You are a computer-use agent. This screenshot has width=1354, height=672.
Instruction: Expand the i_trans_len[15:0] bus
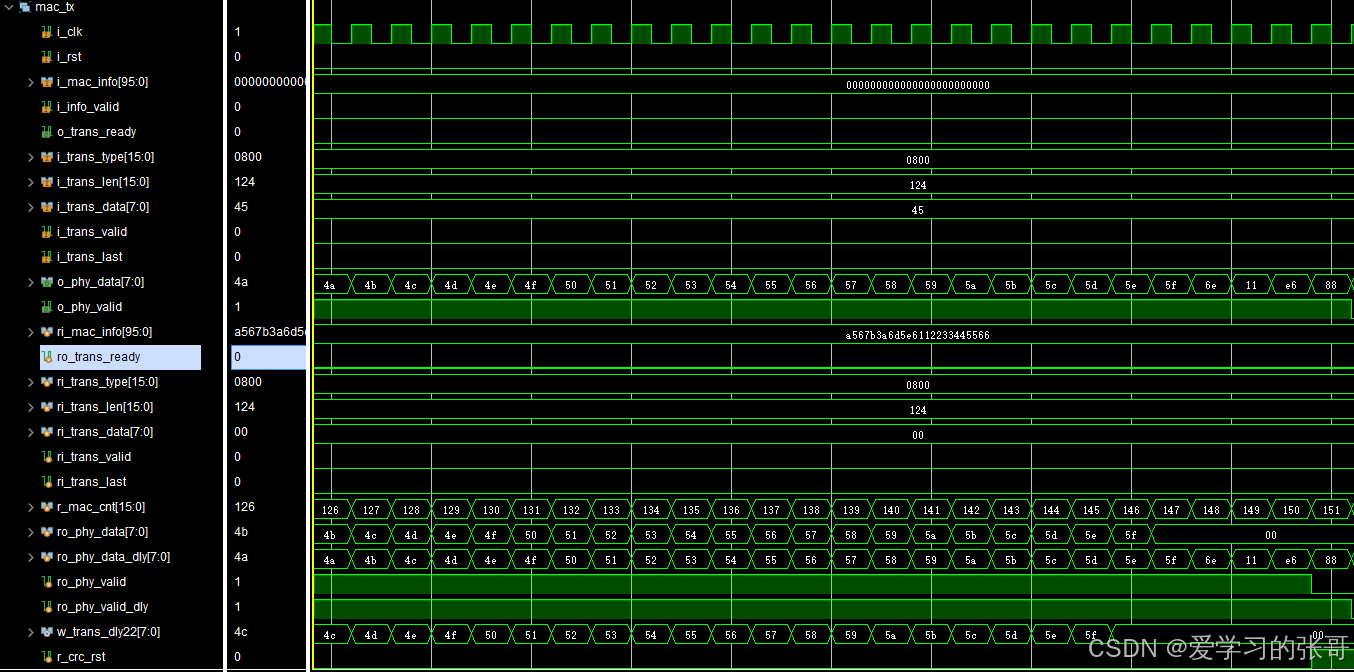point(31,182)
